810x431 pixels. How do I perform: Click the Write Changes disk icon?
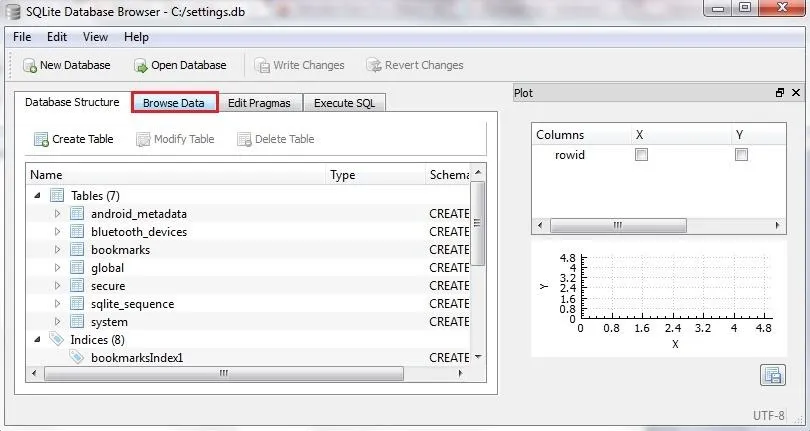(x=262, y=66)
